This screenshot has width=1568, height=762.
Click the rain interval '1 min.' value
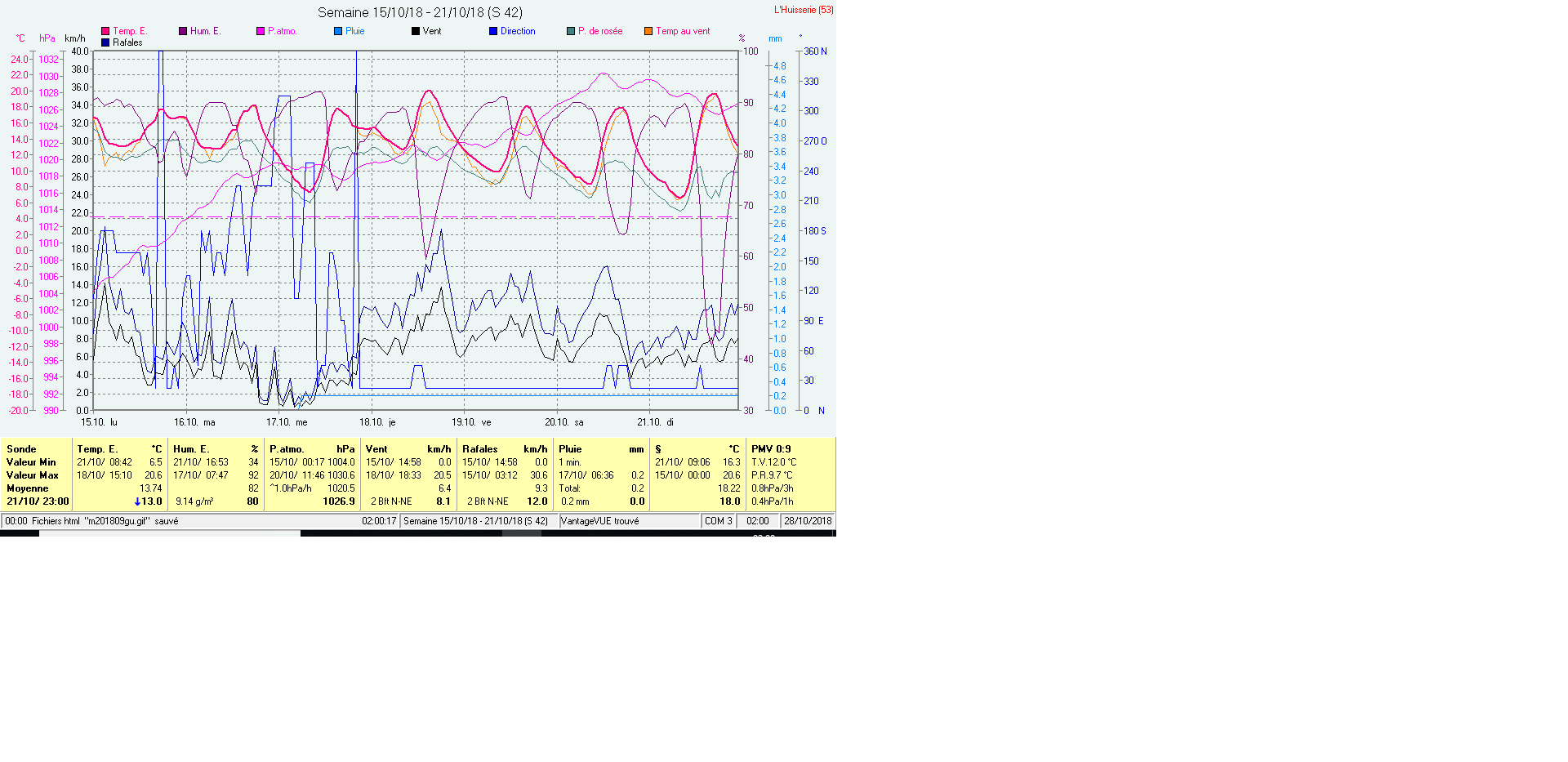tap(570, 462)
